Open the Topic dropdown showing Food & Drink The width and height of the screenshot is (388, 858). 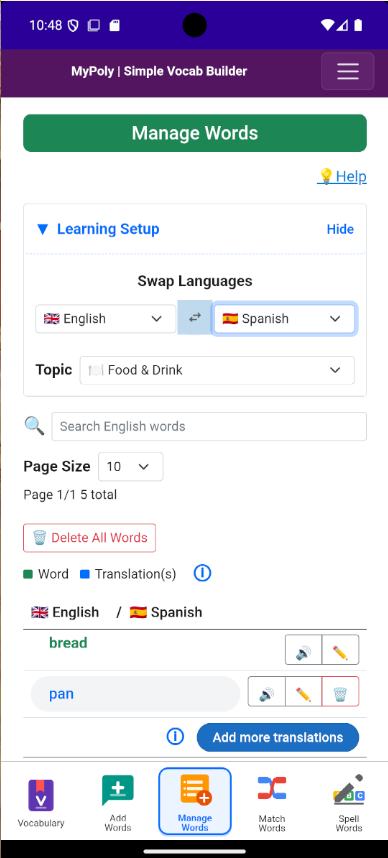pos(217,370)
